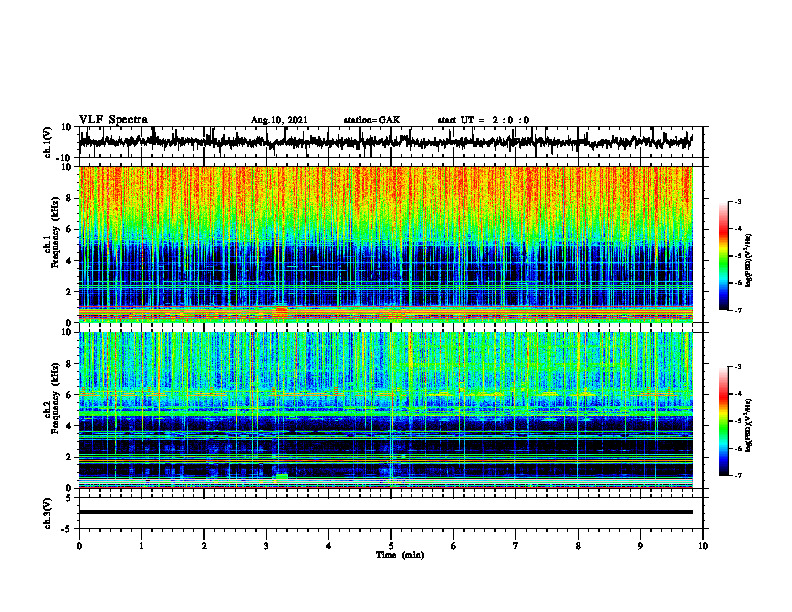Screen dimensions: 792x612
Task: Click the "5" tick on ch.3(V) axis
Action: pyautogui.click(x=70, y=497)
